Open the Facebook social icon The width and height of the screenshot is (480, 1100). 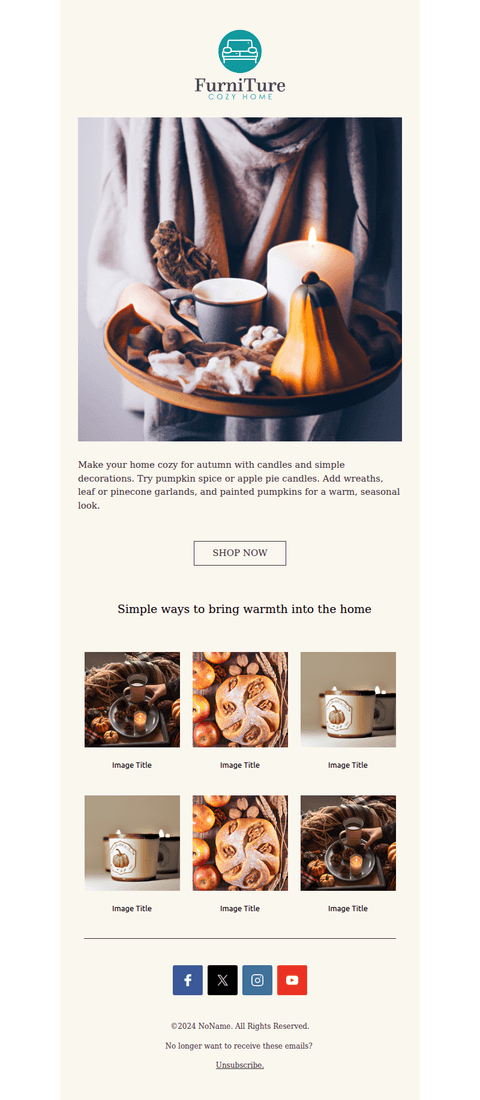pos(188,980)
